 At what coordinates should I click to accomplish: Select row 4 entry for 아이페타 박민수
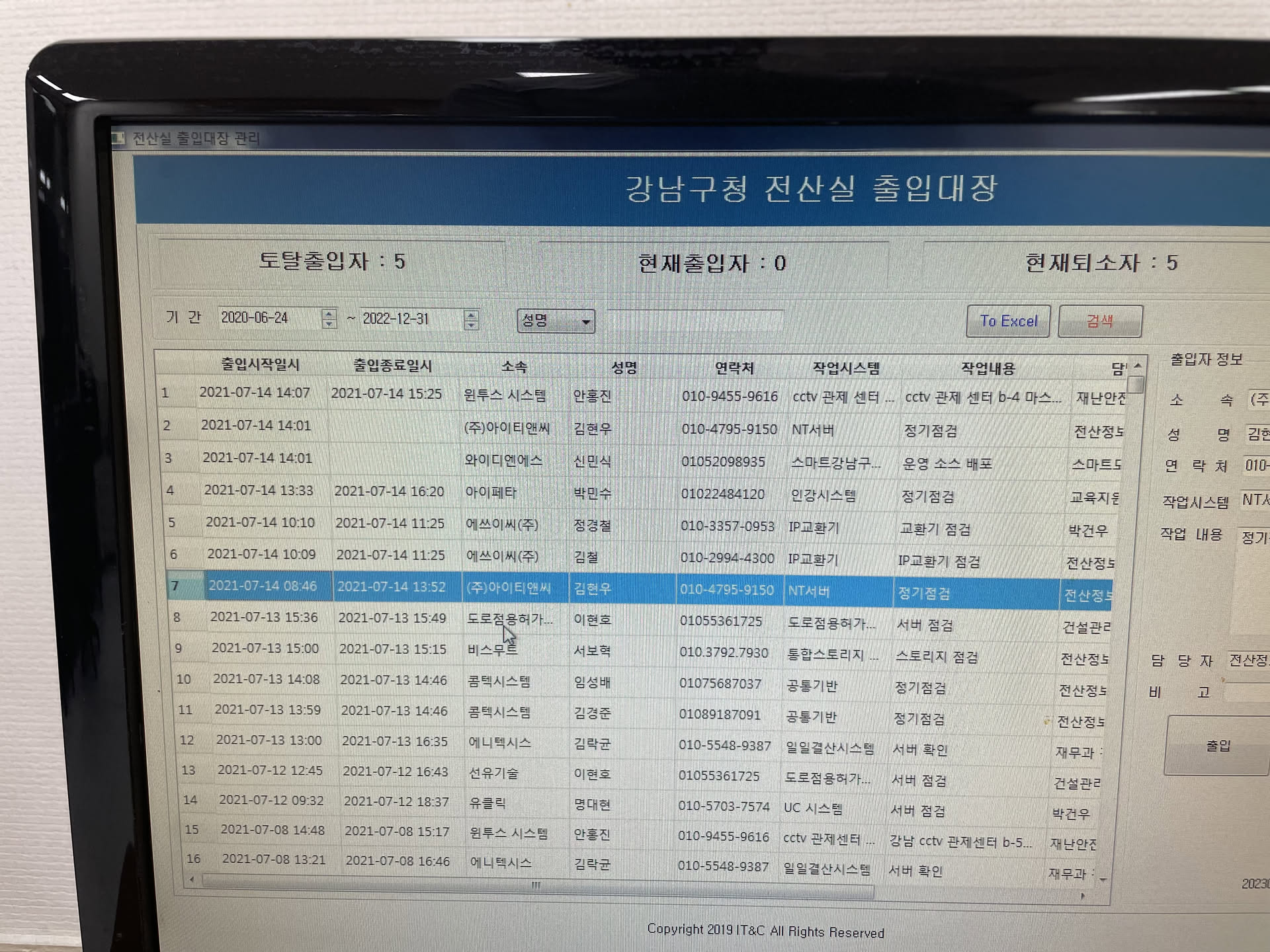pyautogui.click(x=491, y=493)
